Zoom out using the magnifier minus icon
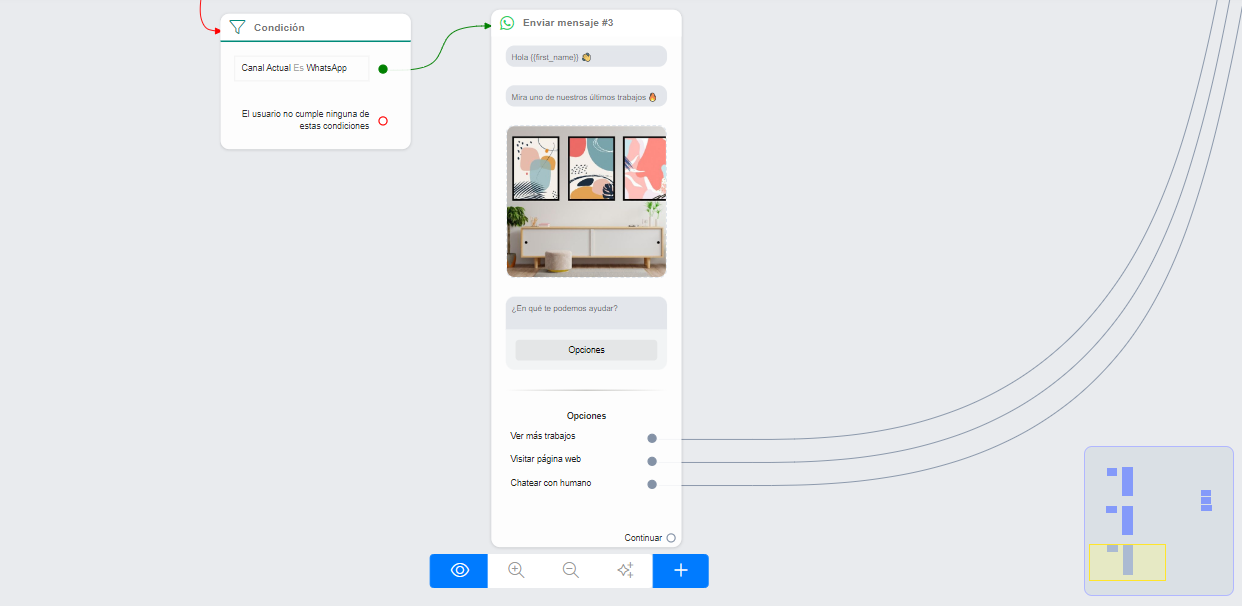The image size is (1242, 606). coord(570,570)
